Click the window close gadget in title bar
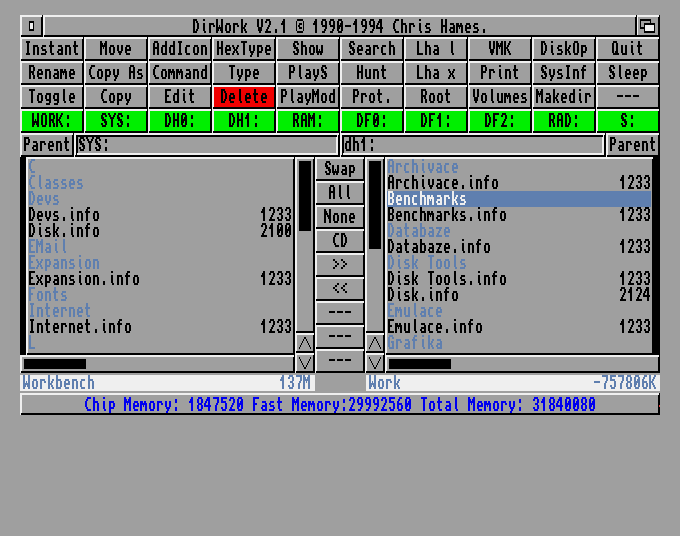Screen dimensions: 680x536 tap(32, 26)
